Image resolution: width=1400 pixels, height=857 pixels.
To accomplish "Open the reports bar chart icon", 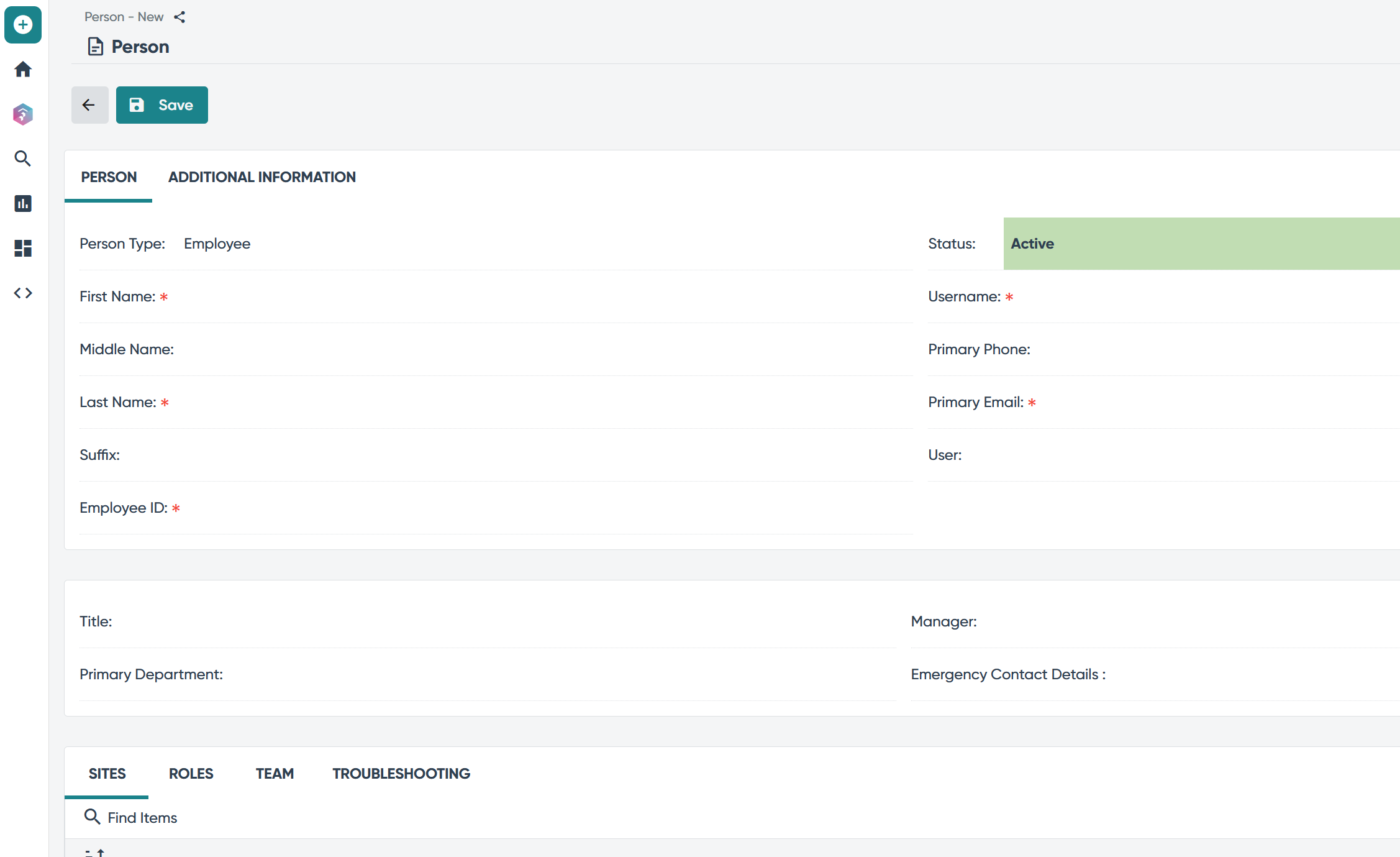I will pos(23,203).
